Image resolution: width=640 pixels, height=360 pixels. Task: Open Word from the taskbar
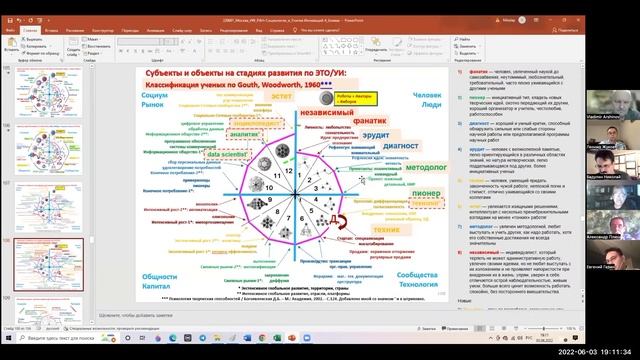(247, 338)
